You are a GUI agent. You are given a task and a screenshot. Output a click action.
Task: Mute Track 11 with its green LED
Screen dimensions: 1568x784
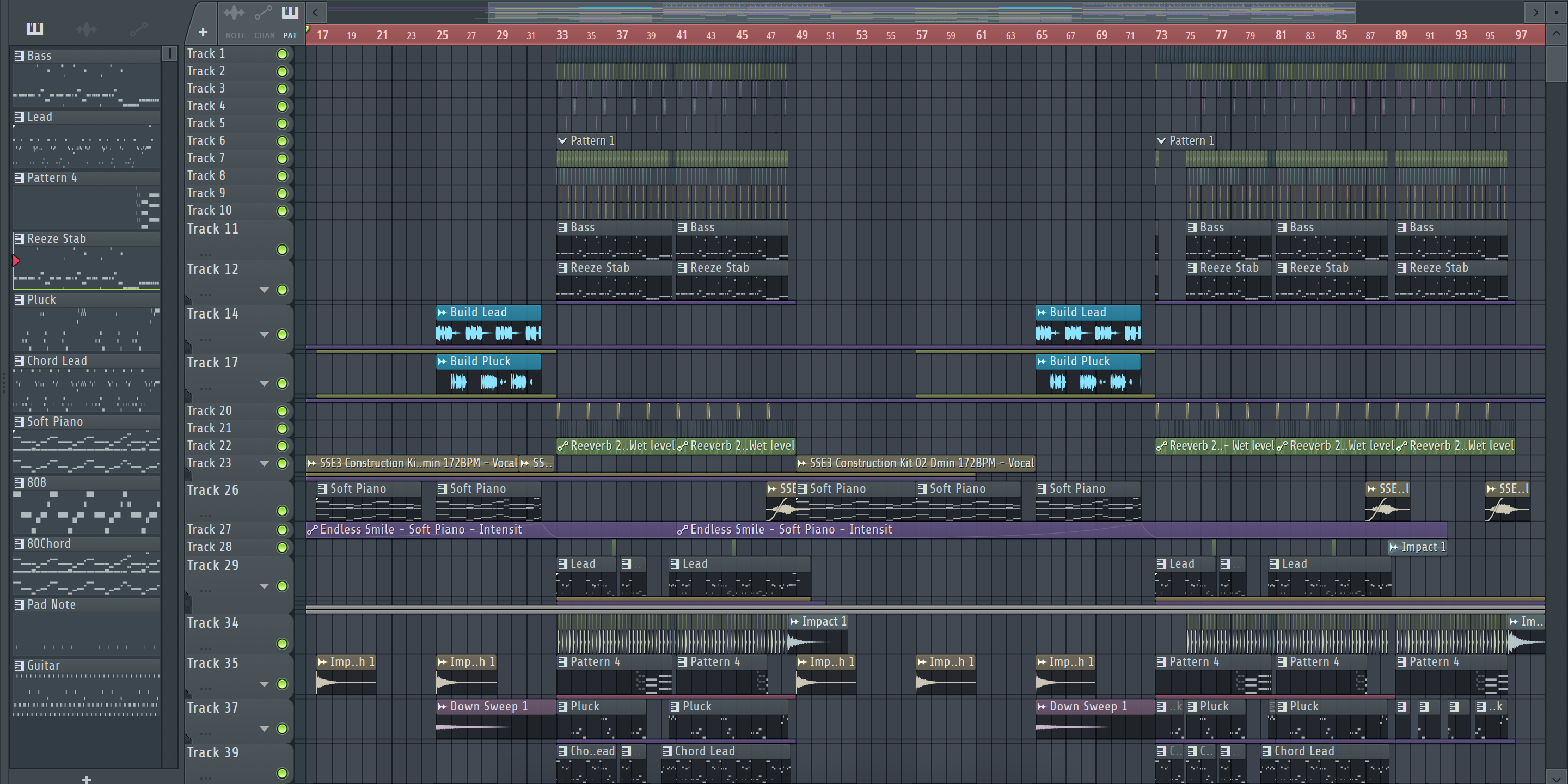pos(282,249)
